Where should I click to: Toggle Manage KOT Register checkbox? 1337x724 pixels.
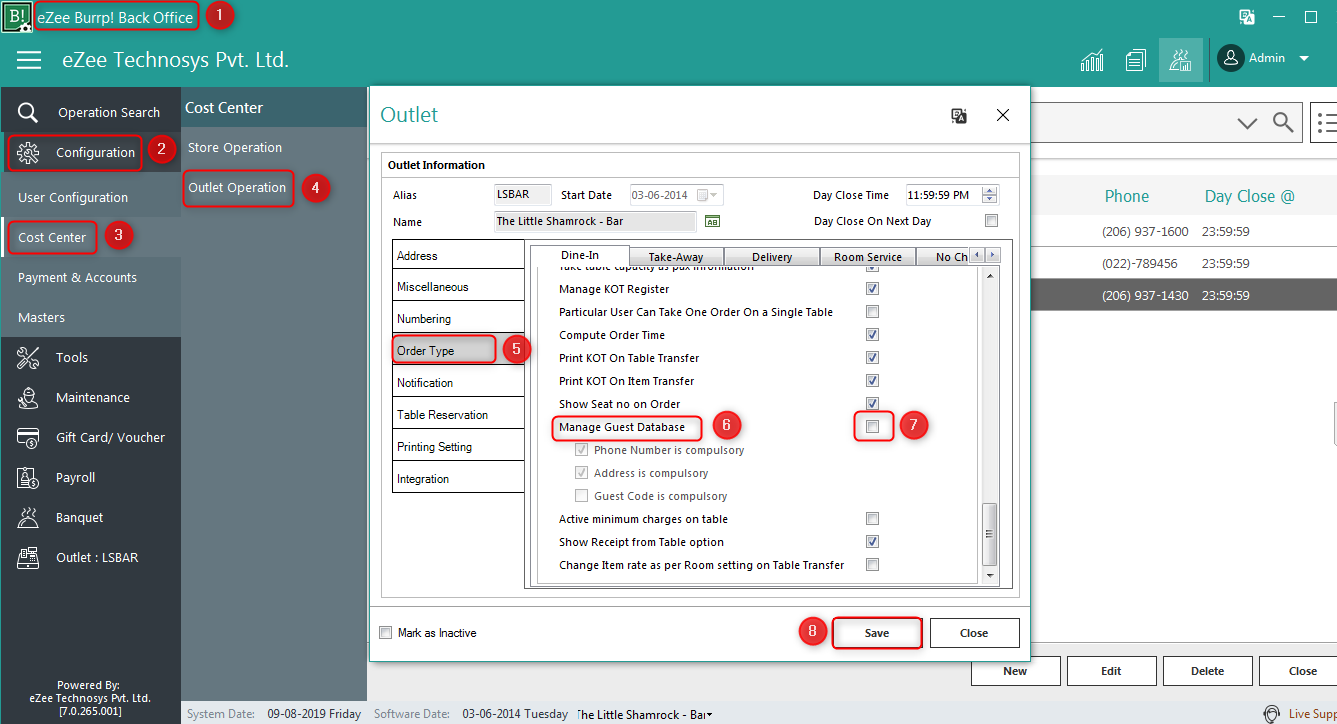[872, 289]
